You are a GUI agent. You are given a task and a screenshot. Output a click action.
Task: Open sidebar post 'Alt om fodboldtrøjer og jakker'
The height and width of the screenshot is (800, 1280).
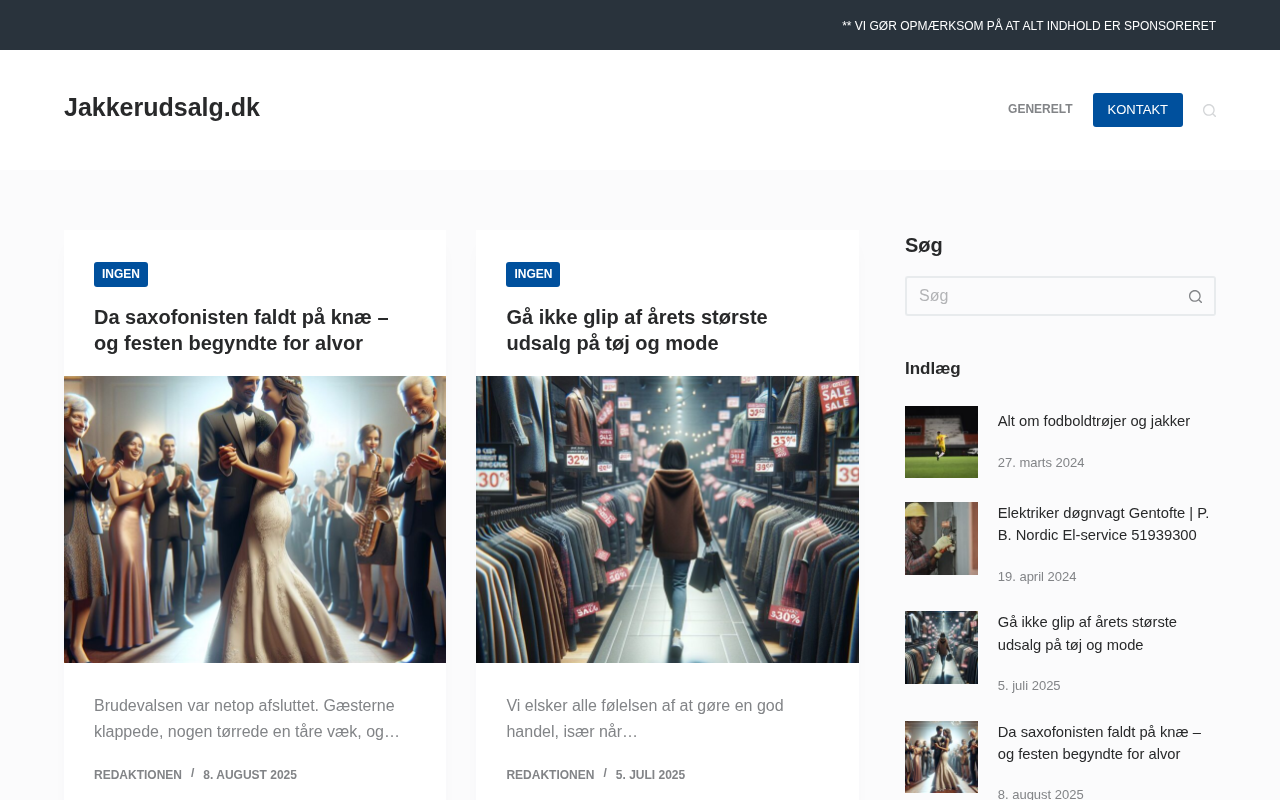(1094, 421)
